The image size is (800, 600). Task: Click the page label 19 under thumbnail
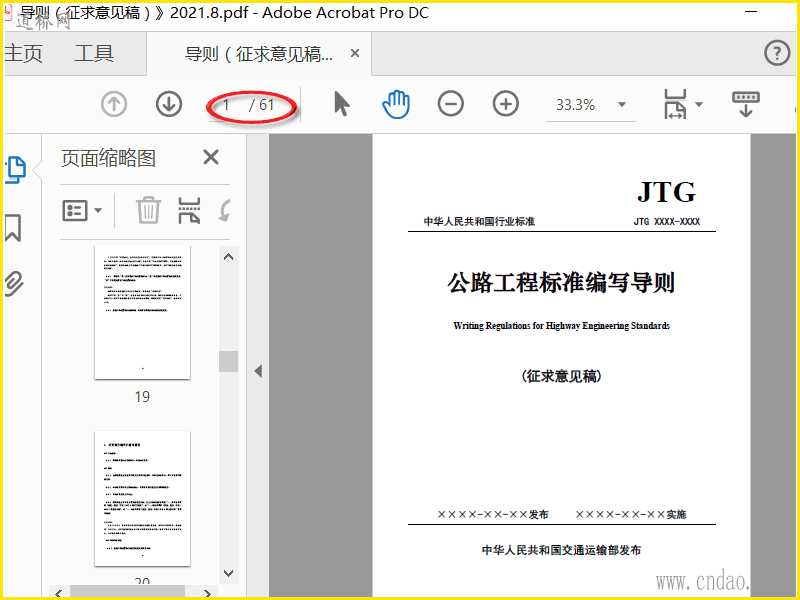[142, 396]
